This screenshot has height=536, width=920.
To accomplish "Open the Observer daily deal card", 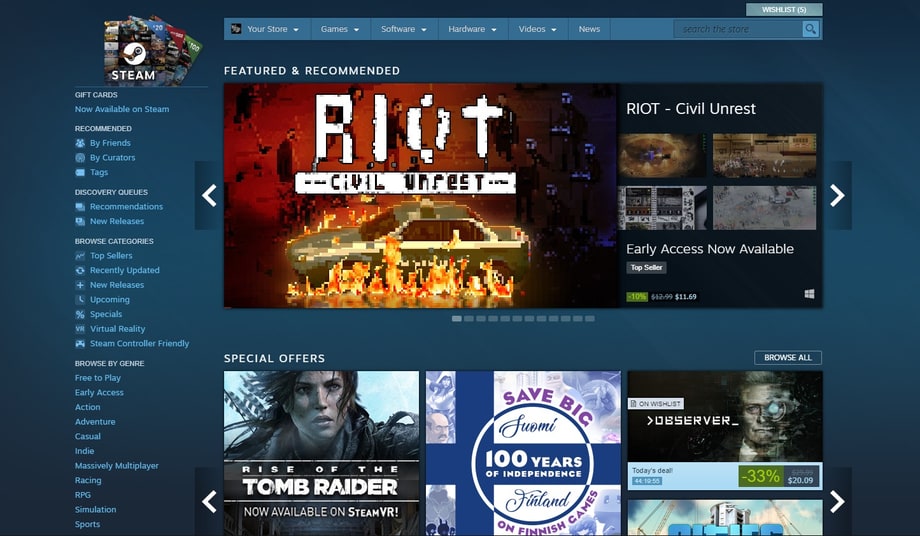I will coord(725,430).
